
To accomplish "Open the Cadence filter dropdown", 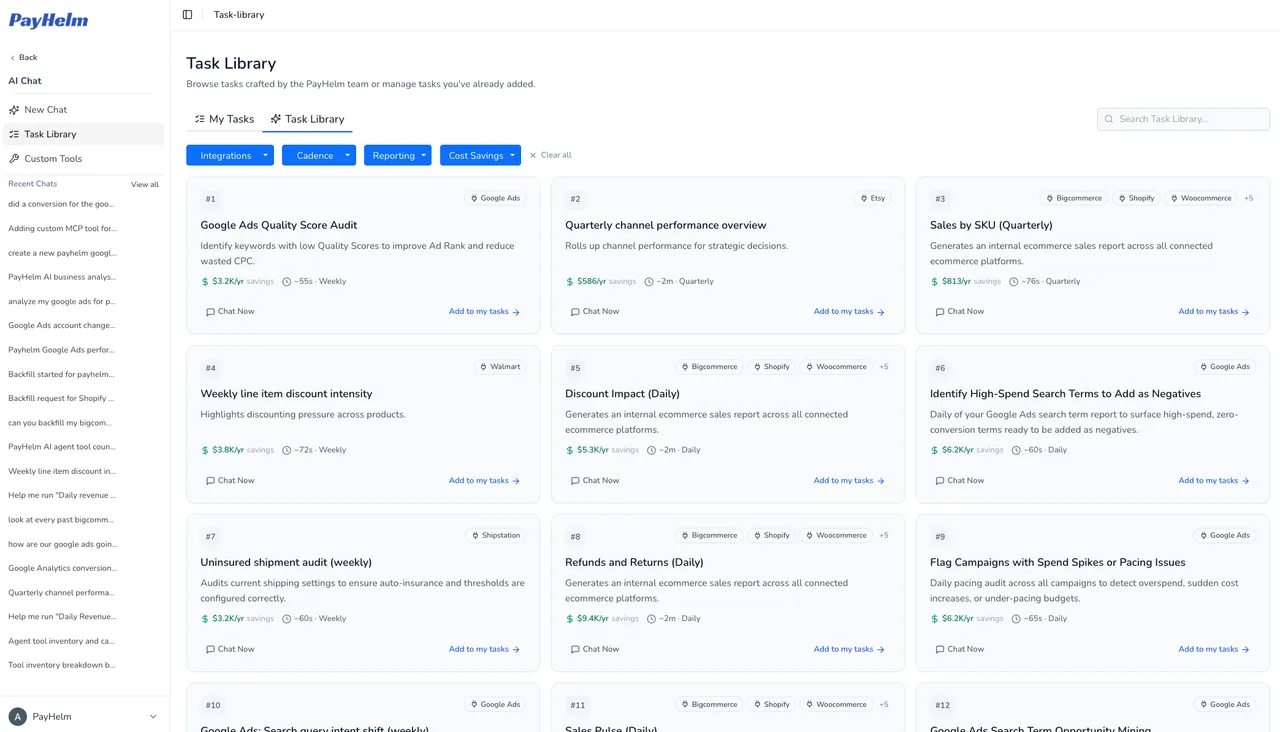I will (x=319, y=155).
